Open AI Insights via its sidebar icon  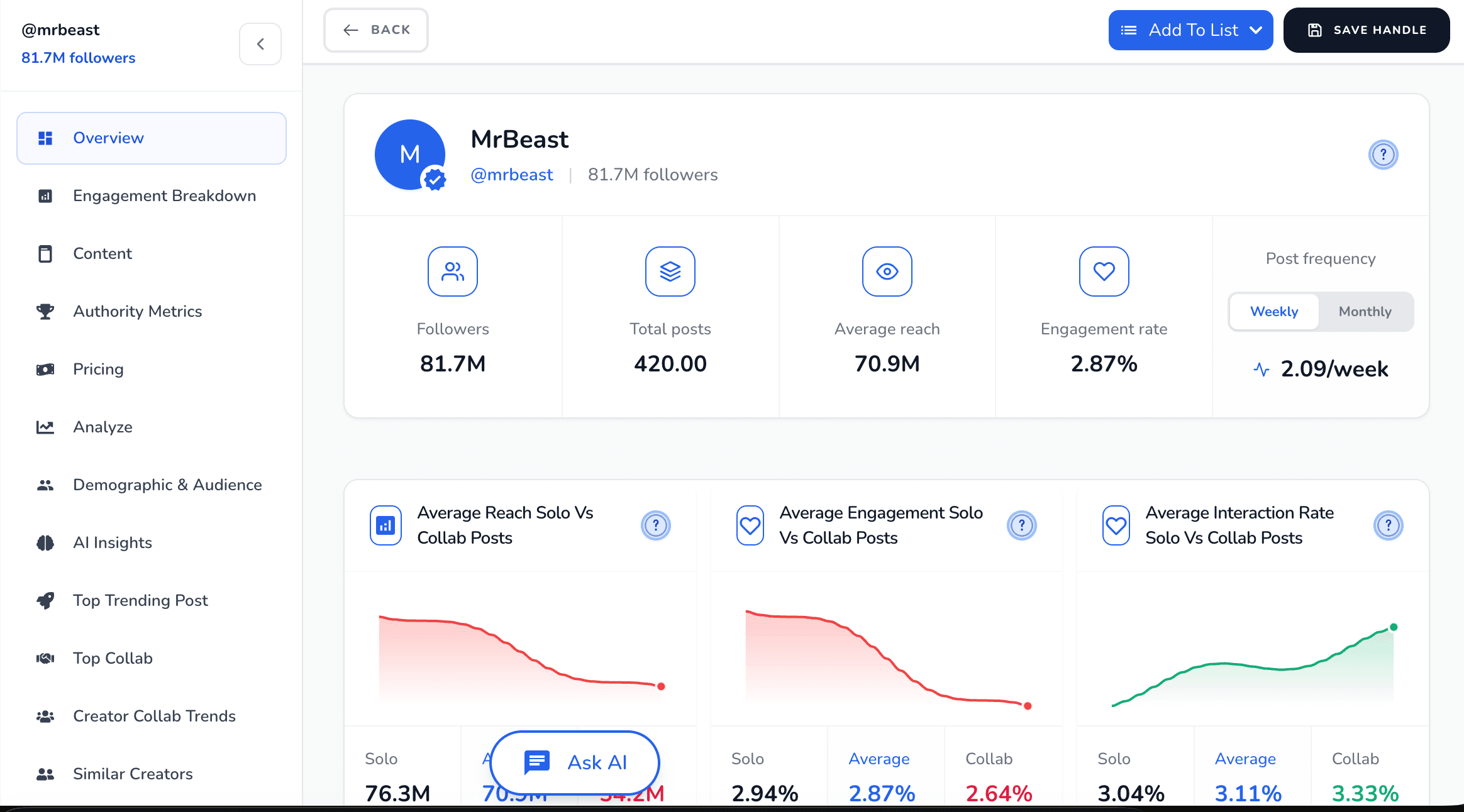click(45, 542)
